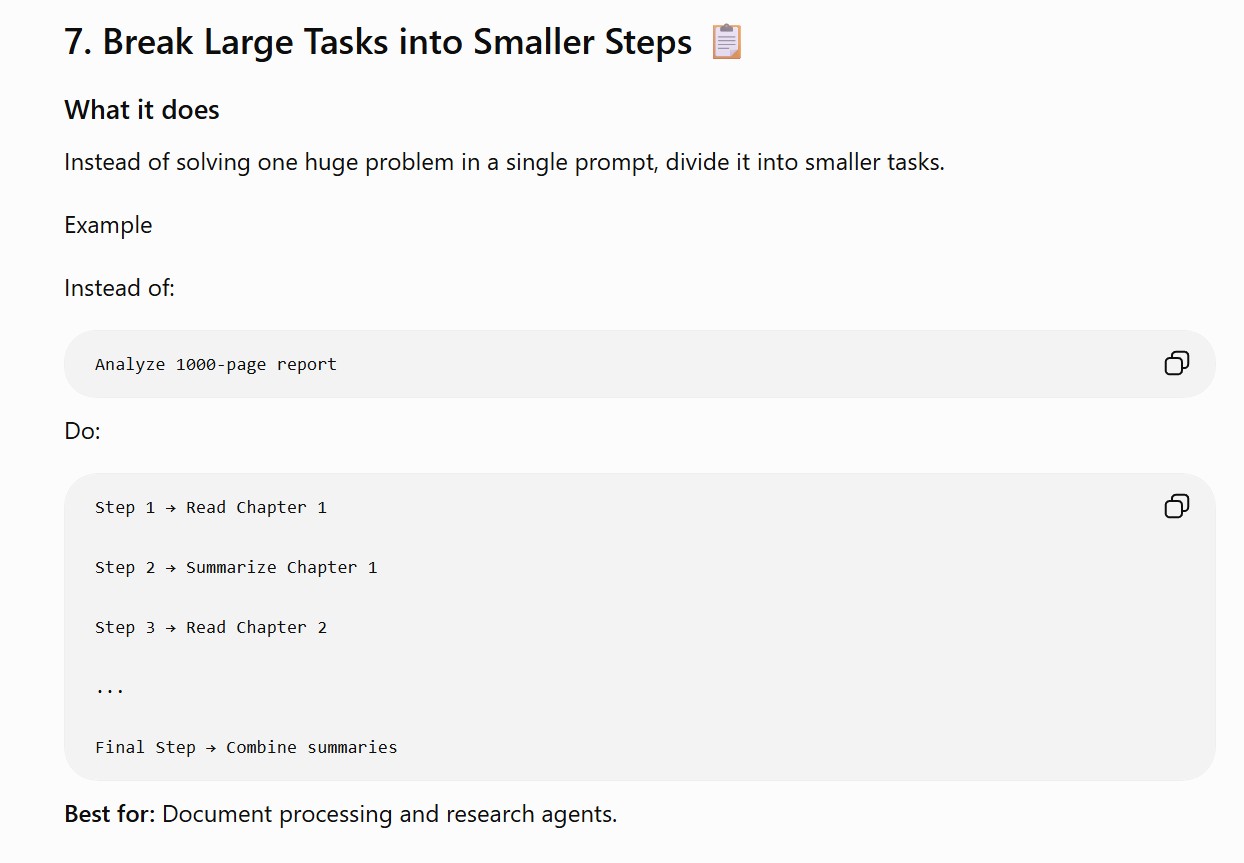The height and width of the screenshot is (863, 1244).
Task: Click the "Step 3 → Read Chapter 2" line
Action: pyautogui.click(x=211, y=627)
